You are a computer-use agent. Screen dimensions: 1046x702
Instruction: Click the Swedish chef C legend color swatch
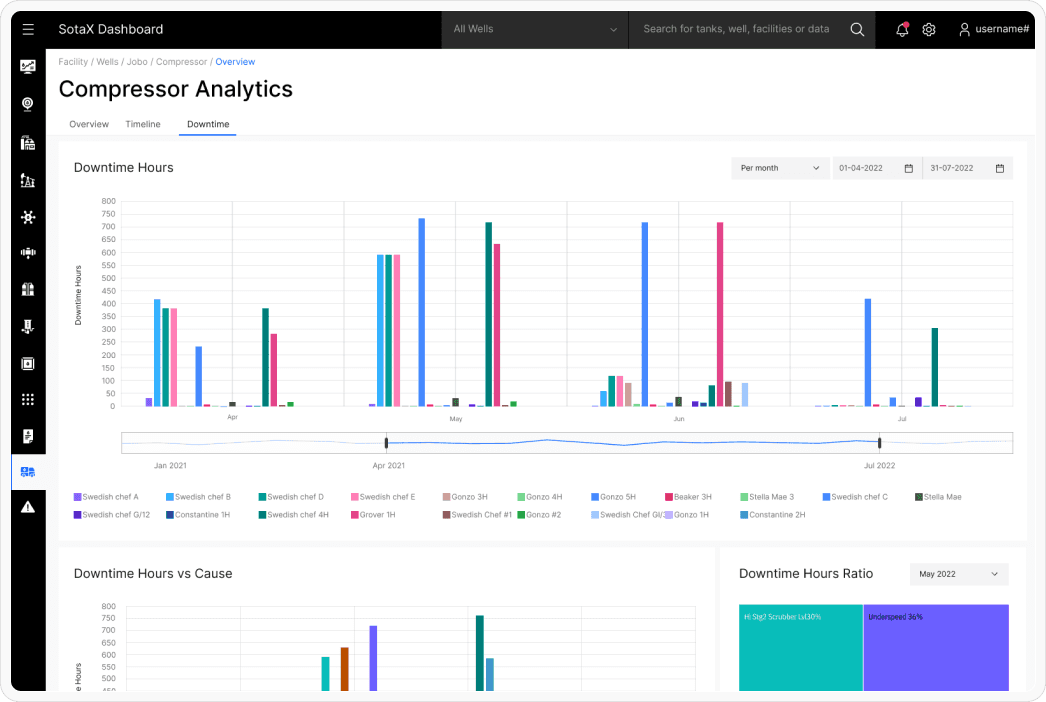click(826, 497)
